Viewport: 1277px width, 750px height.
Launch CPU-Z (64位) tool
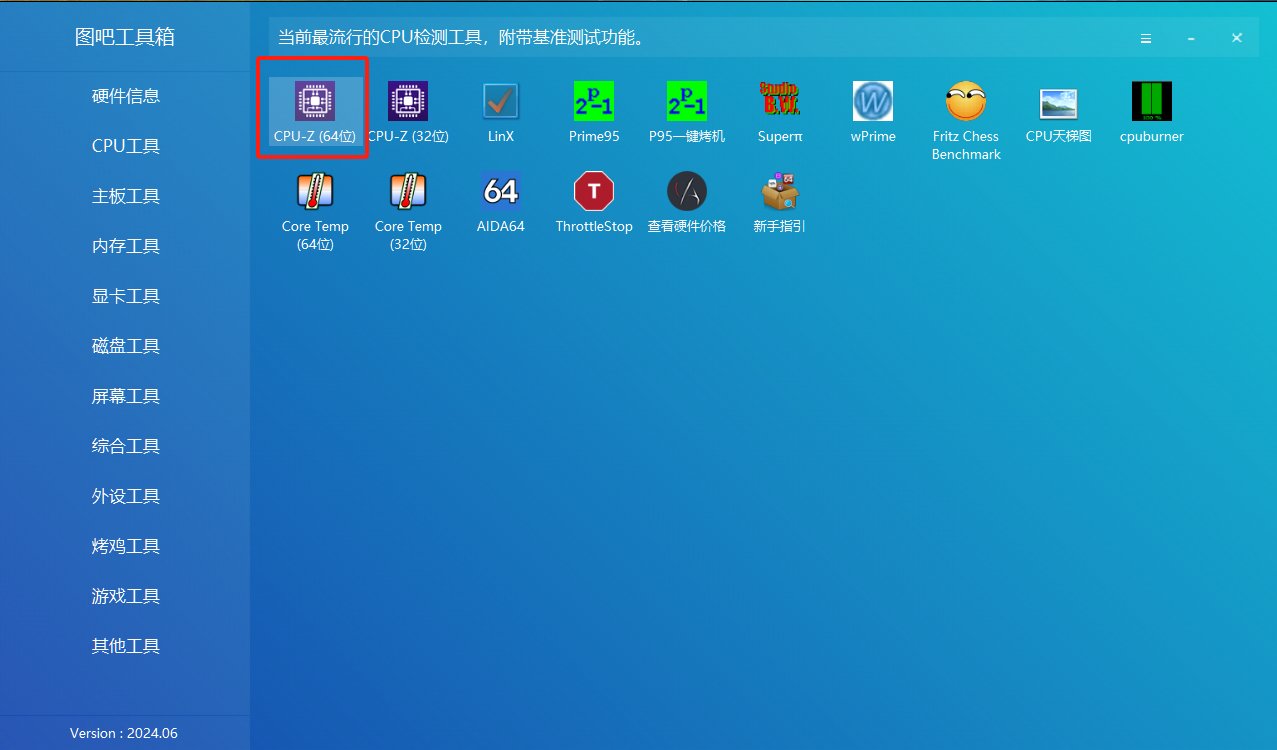(x=314, y=111)
